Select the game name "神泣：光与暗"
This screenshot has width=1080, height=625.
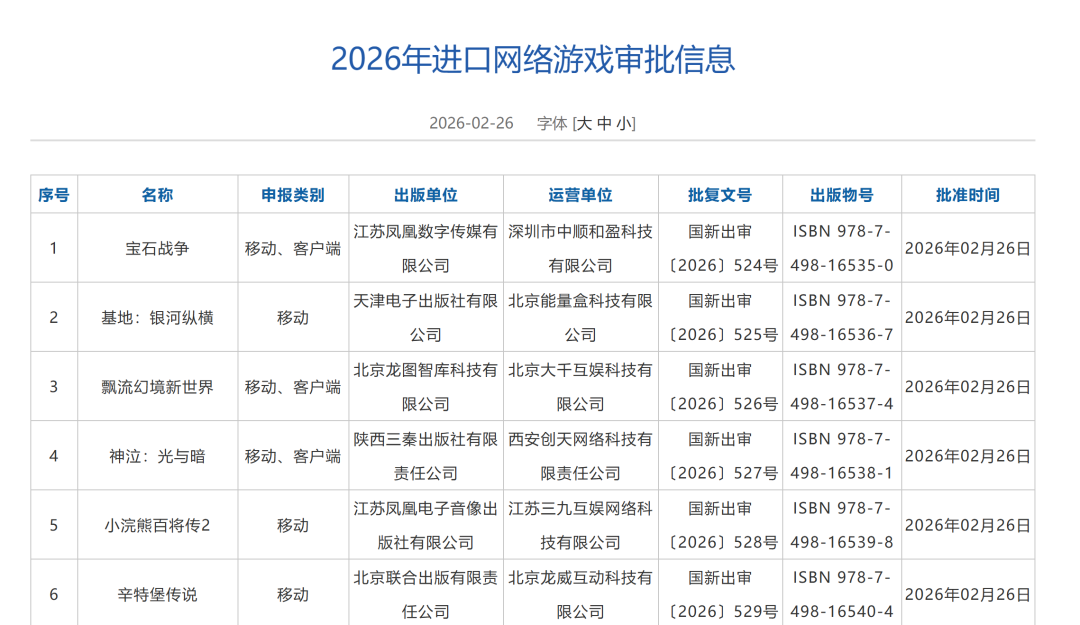[158, 455]
